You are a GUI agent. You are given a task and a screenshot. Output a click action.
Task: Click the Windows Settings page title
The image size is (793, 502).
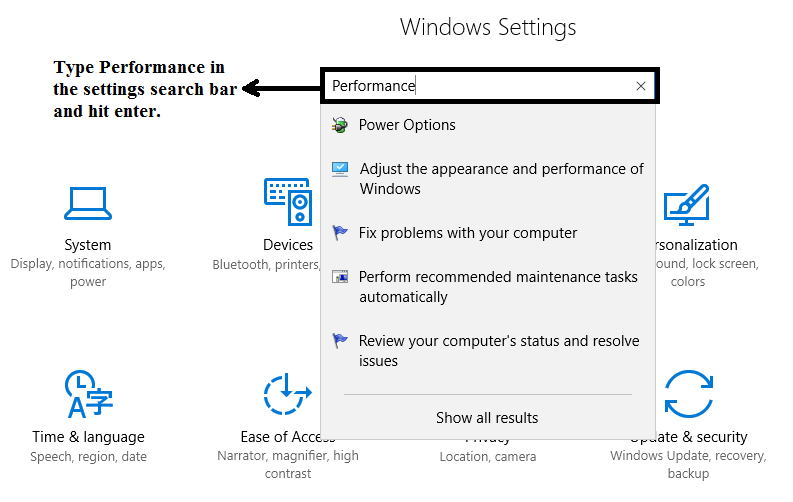point(488,27)
